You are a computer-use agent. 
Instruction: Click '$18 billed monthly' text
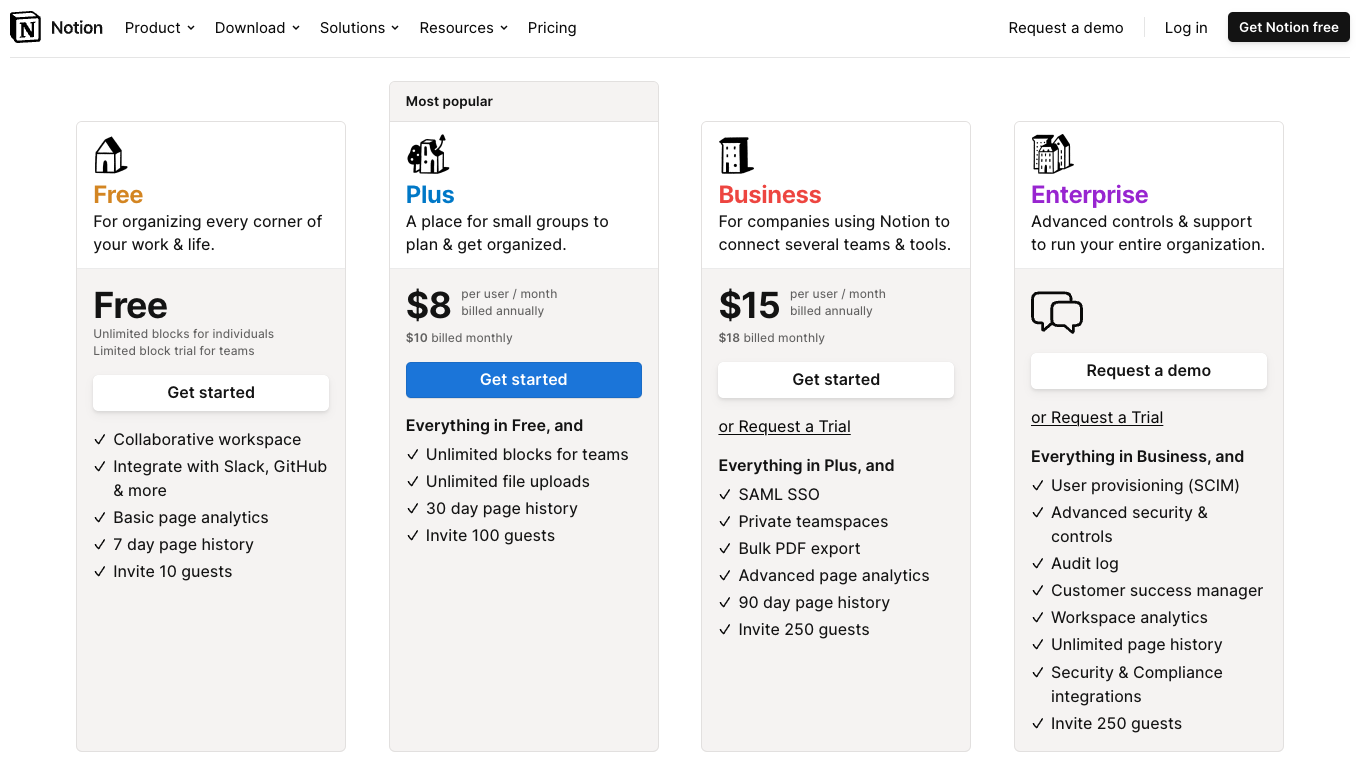pos(771,338)
